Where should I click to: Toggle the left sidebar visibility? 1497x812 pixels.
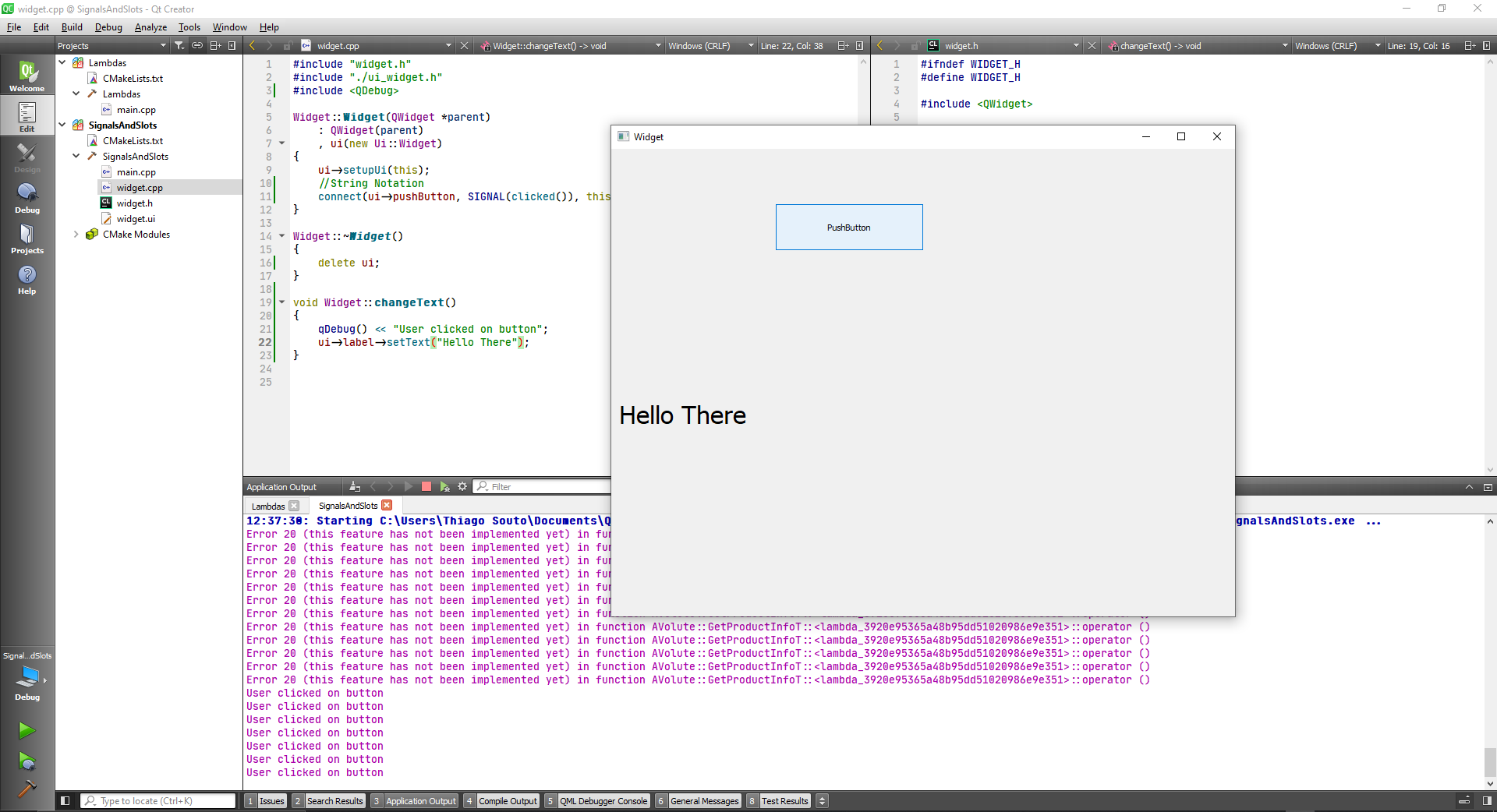click(x=65, y=800)
